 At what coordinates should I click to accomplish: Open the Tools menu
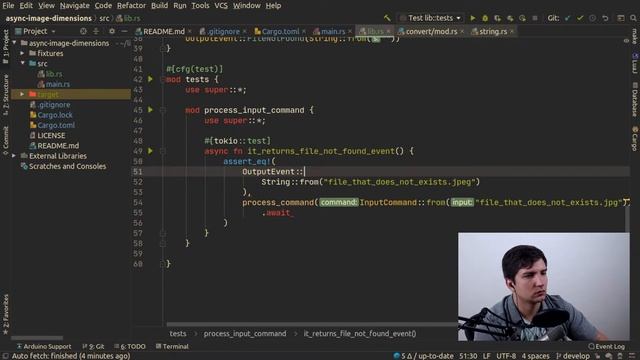pyautogui.click(x=200, y=6)
